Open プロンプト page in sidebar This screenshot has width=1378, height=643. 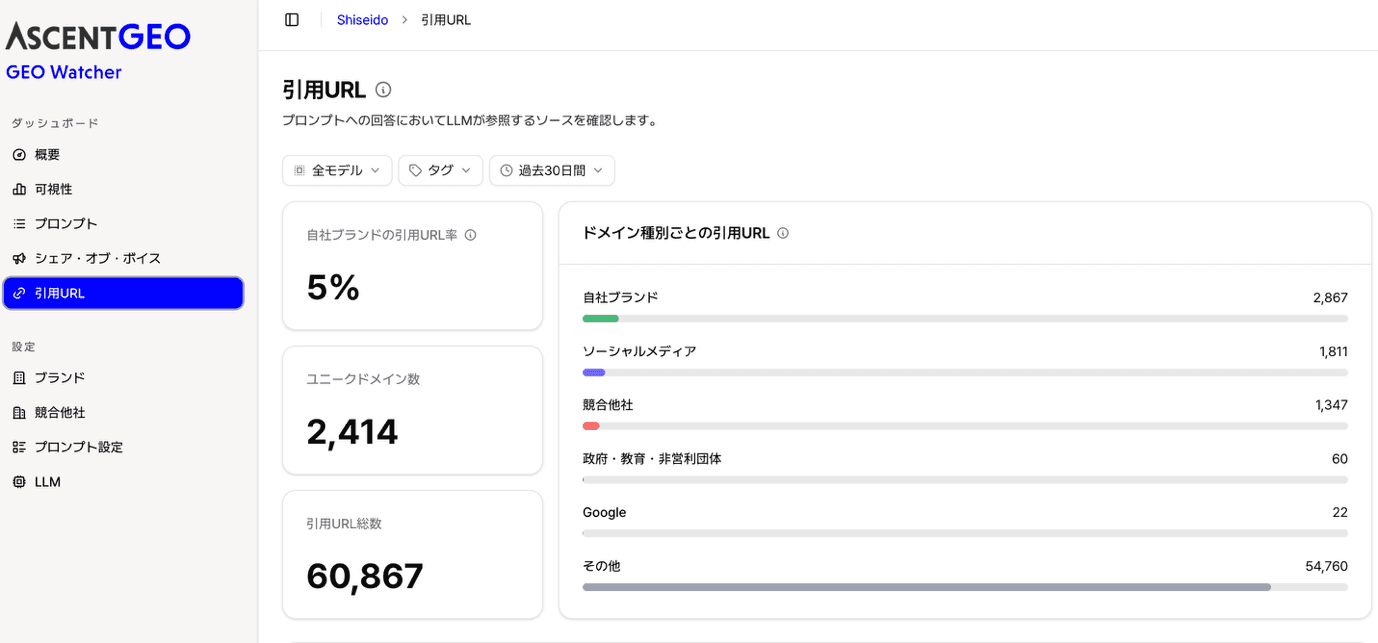[123, 224]
